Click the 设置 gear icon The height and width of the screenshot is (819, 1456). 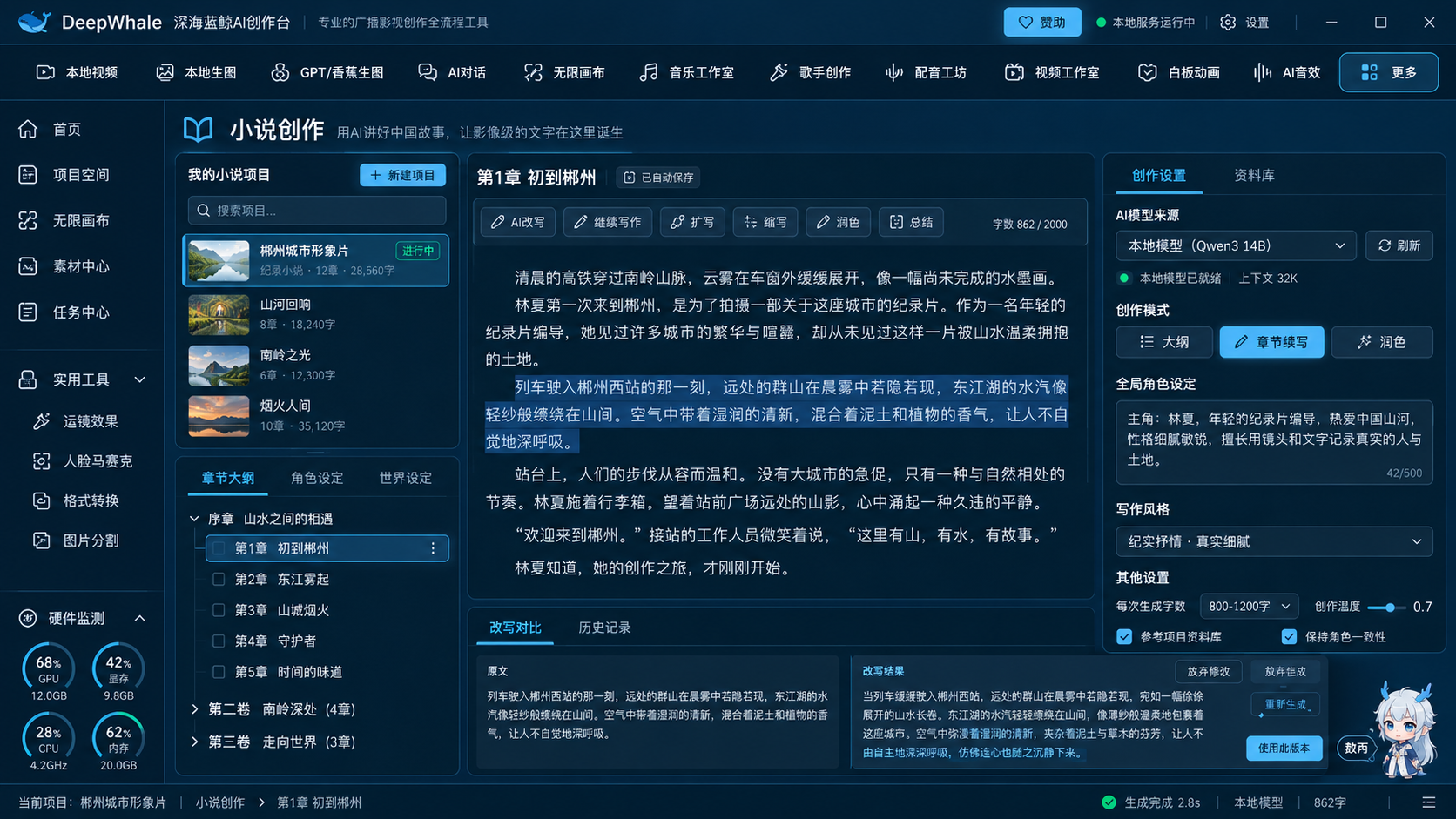1228,23
